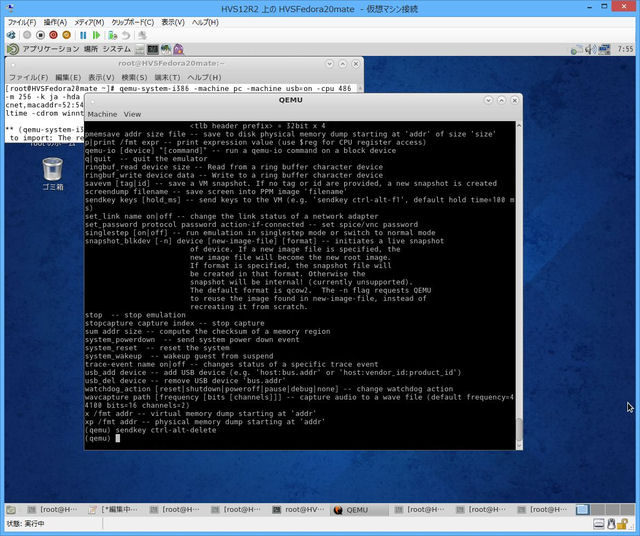This screenshot has width=640, height=536.
Task: Create a checkpoint with the toolbar icon
Action: point(113,35)
